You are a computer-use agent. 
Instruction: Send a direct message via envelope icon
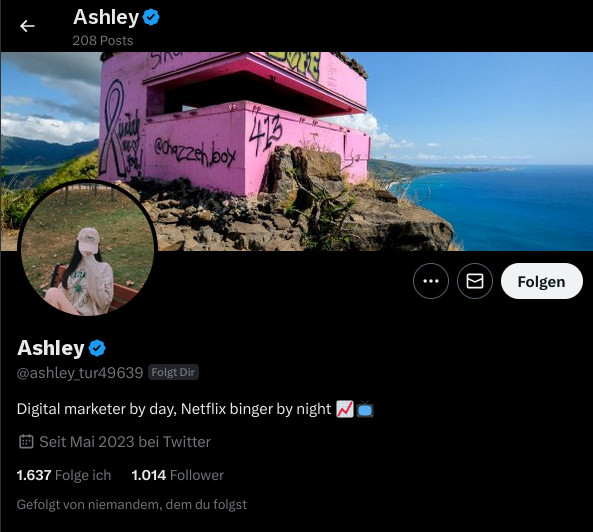475,281
